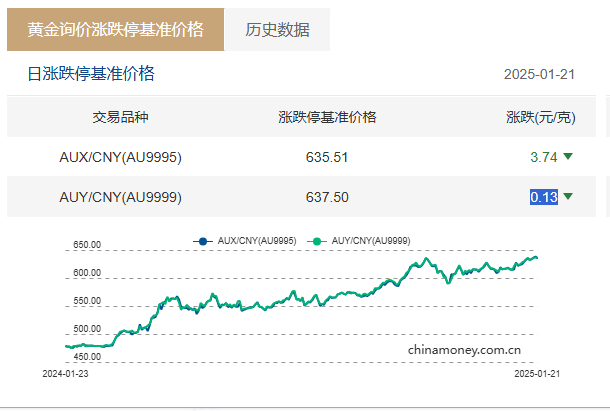Click the 650.00 axis label
The width and height of the screenshot is (610, 411).
[x=87, y=245]
